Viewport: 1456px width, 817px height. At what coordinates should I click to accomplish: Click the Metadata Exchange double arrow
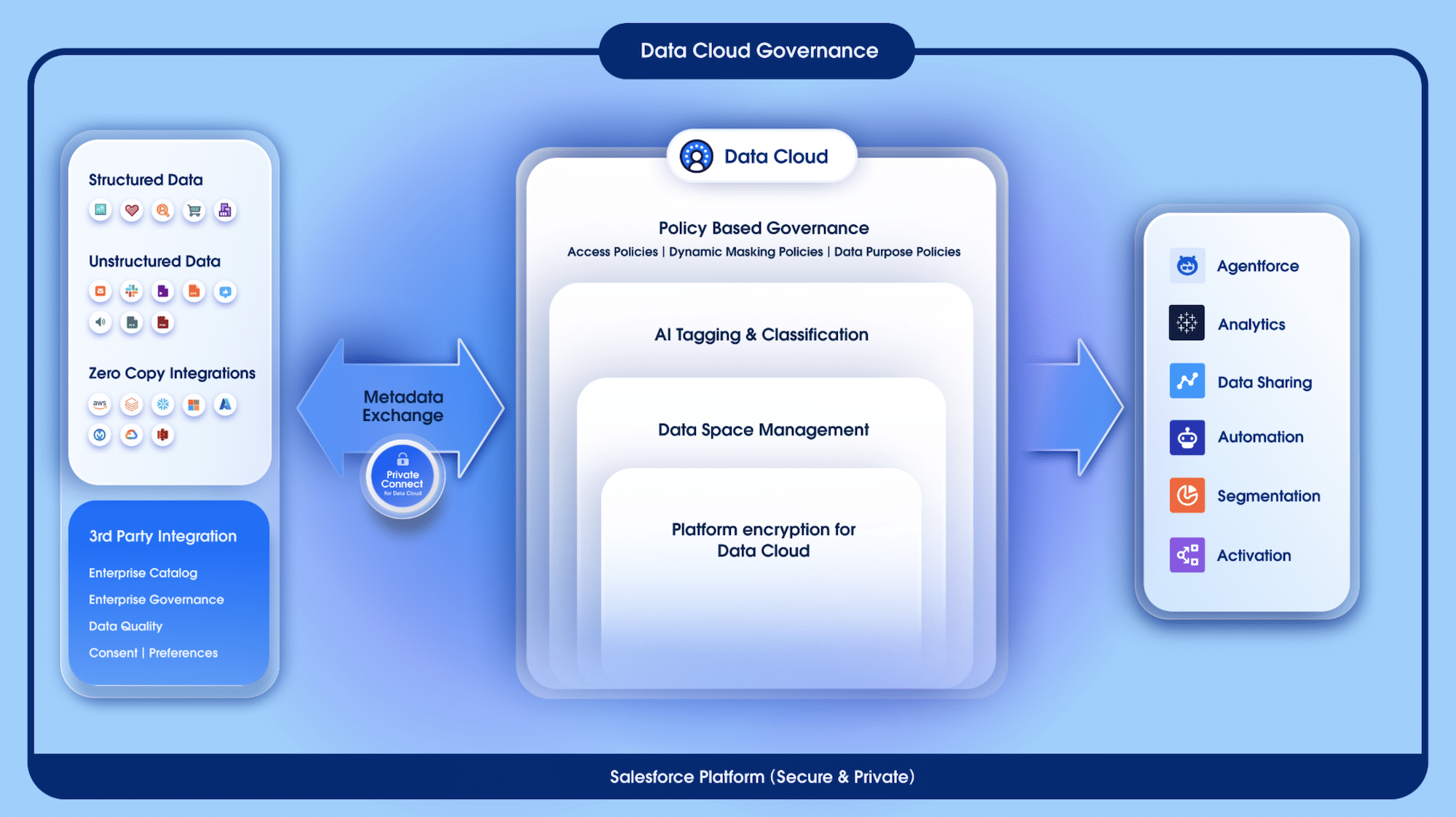(402, 406)
